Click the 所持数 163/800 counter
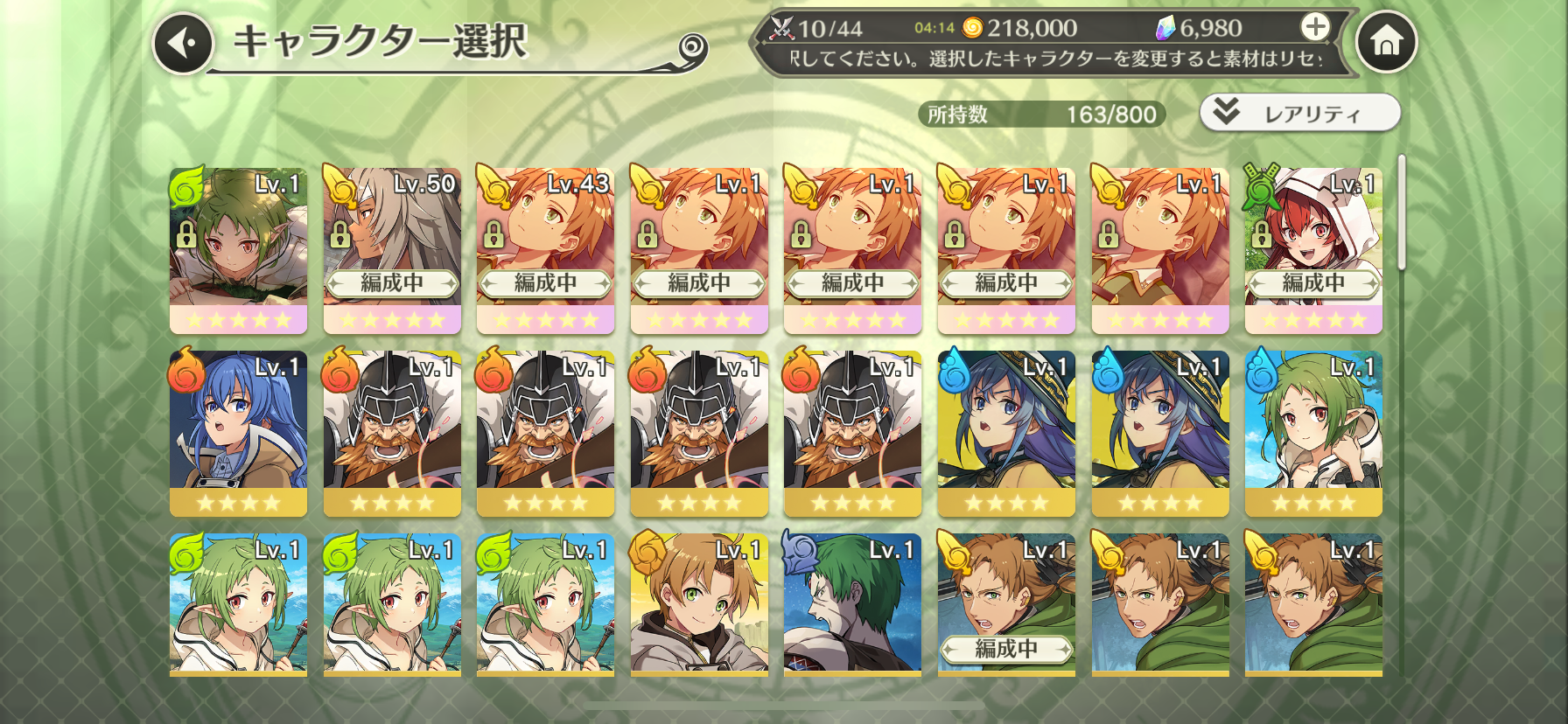This screenshot has width=1568, height=724. (x=1041, y=114)
